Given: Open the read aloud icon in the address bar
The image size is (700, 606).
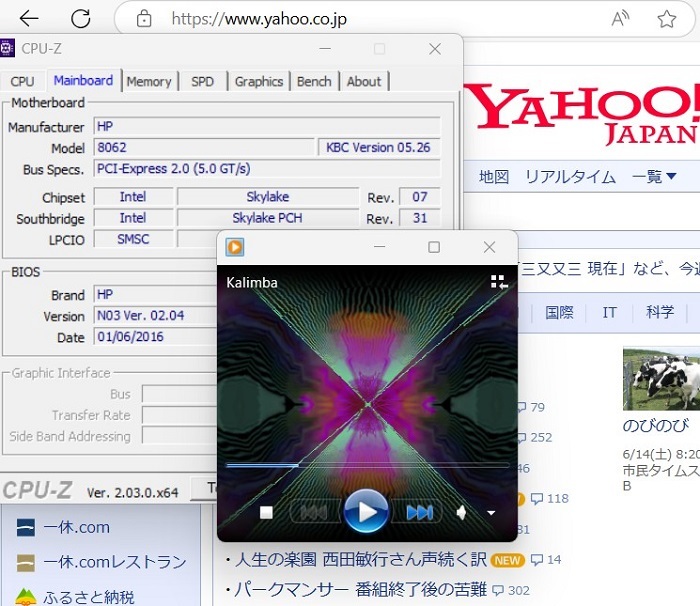Looking at the screenshot, I should point(620,19).
